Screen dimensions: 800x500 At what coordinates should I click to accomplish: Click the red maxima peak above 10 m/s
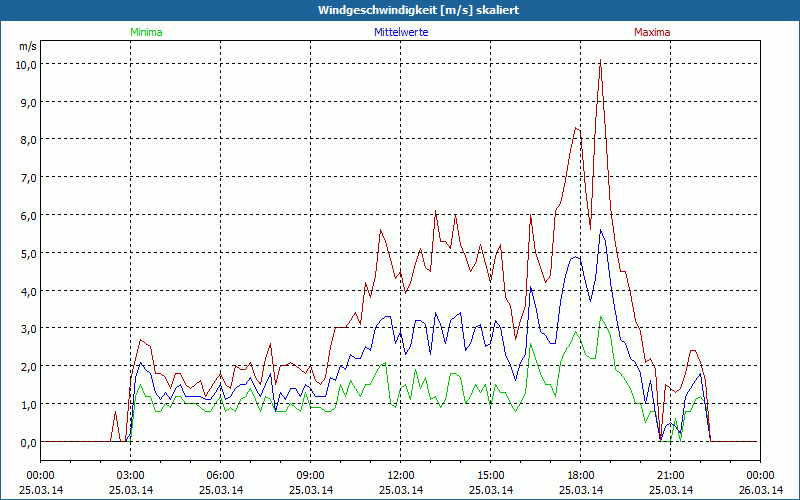coord(601,60)
